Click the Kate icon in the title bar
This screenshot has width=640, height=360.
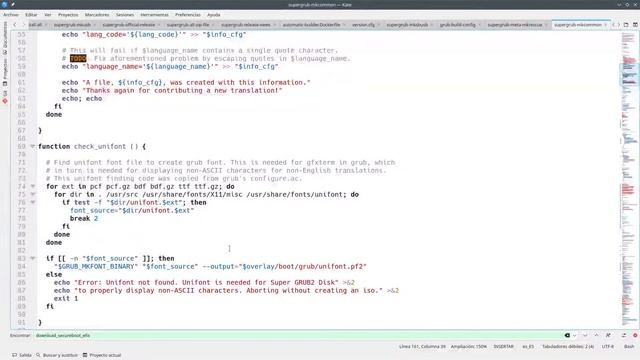point(4,4)
